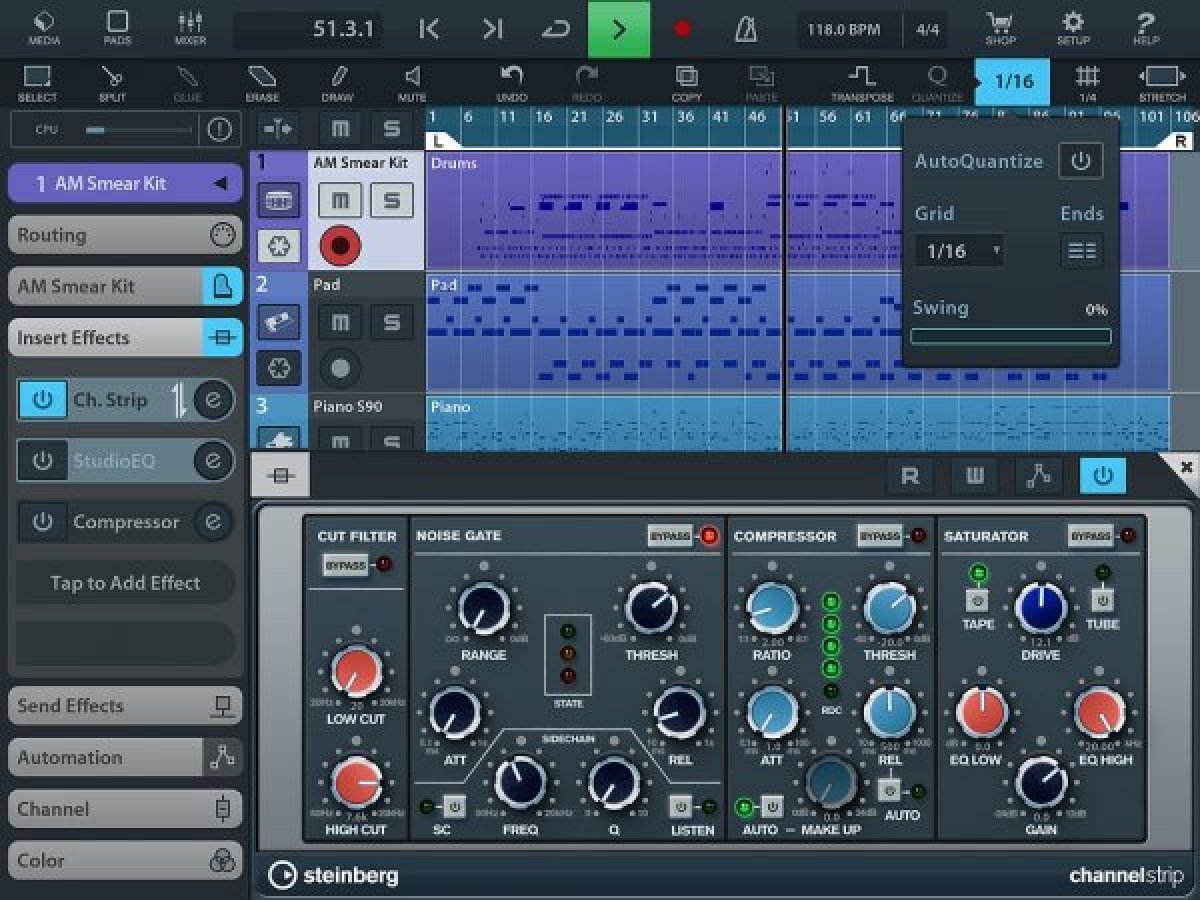Open the Setup gear
This screenshot has height=900, width=1200.
pyautogui.click(x=1073, y=28)
